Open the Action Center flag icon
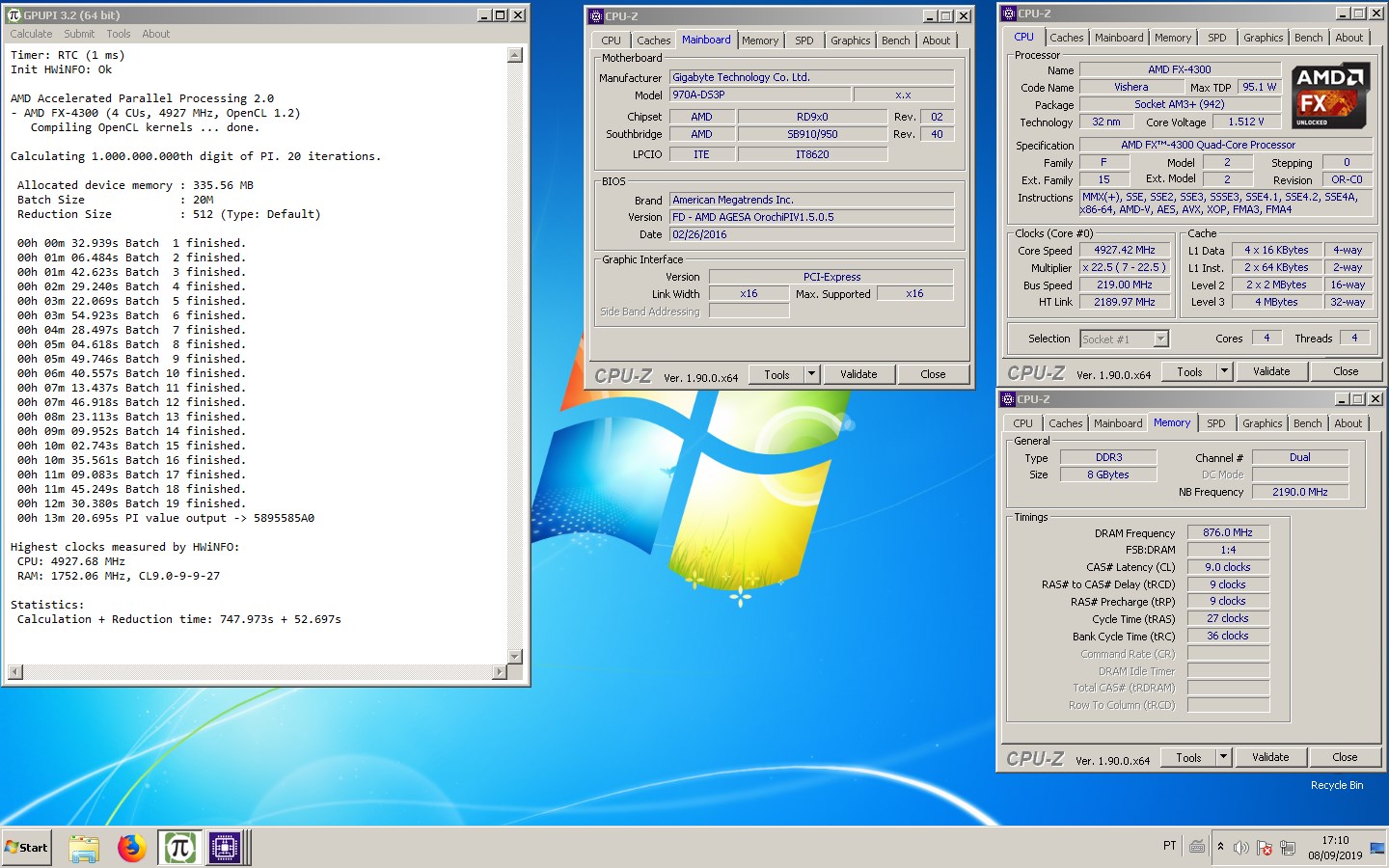Viewport: 1389px width, 868px height. tap(1265, 848)
